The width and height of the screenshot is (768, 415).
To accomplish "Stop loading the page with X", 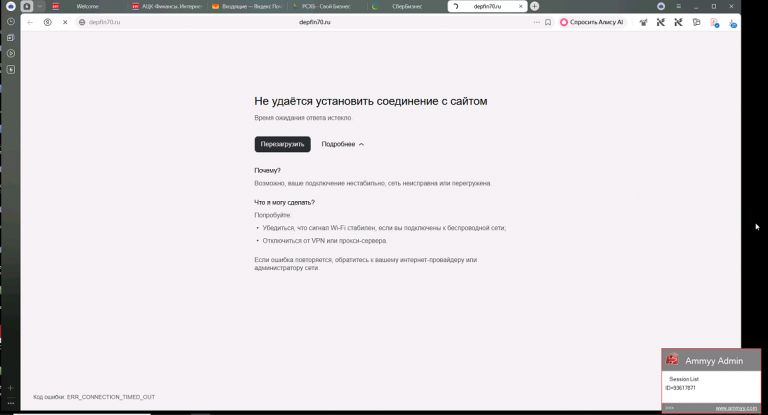I will point(65,22).
